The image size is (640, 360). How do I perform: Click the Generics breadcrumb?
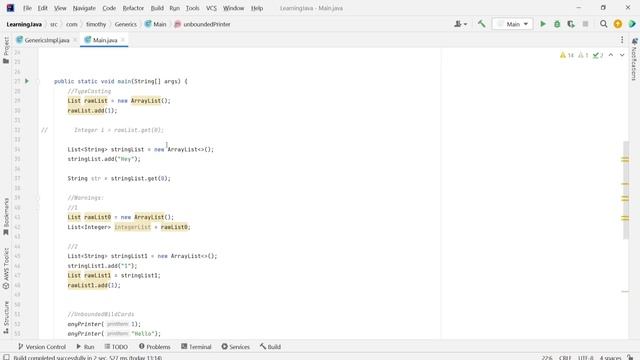126,24
